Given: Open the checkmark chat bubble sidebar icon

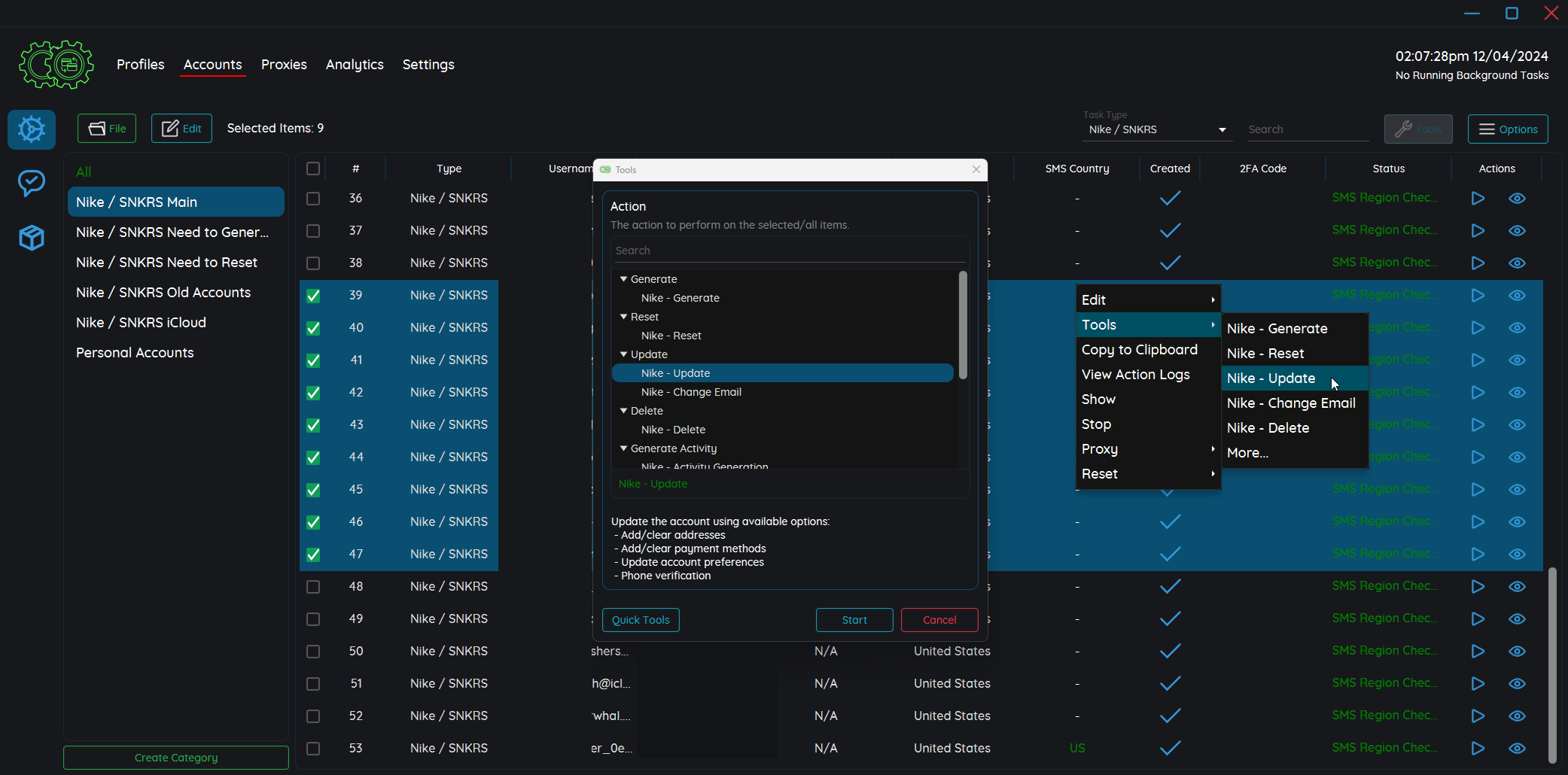Looking at the screenshot, I should (x=32, y=183).
